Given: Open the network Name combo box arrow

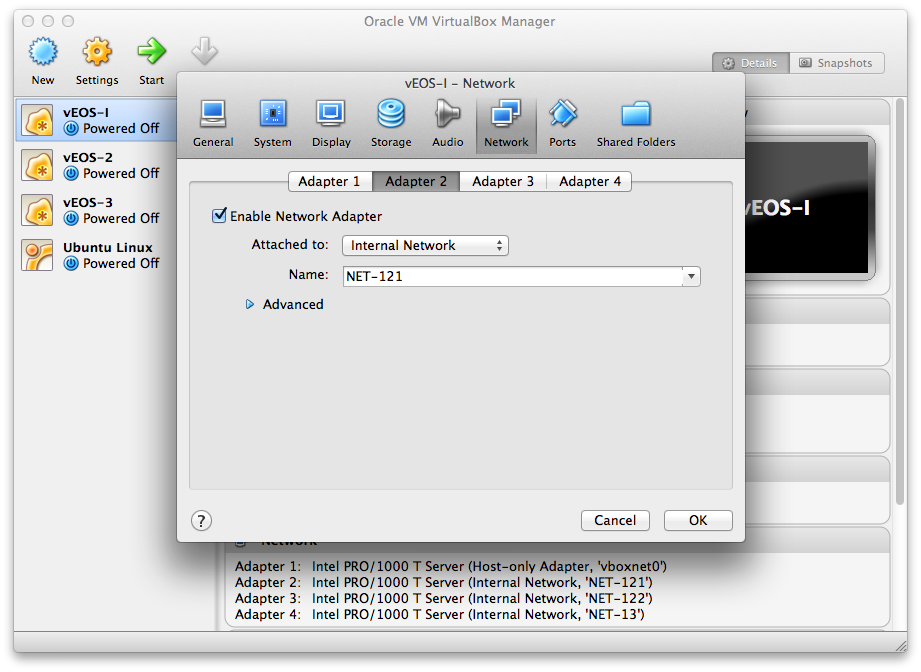Looking at the screenshot, I should [691, 276].
